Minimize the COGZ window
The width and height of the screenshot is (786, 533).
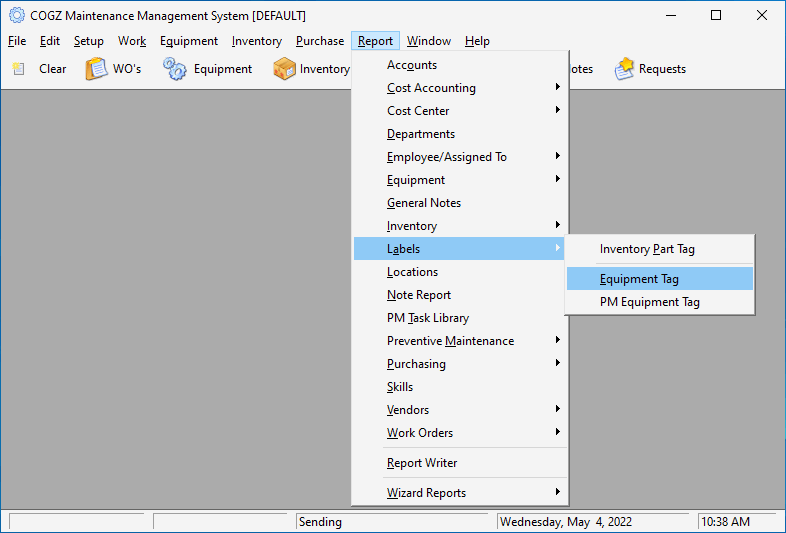(671, 16)
